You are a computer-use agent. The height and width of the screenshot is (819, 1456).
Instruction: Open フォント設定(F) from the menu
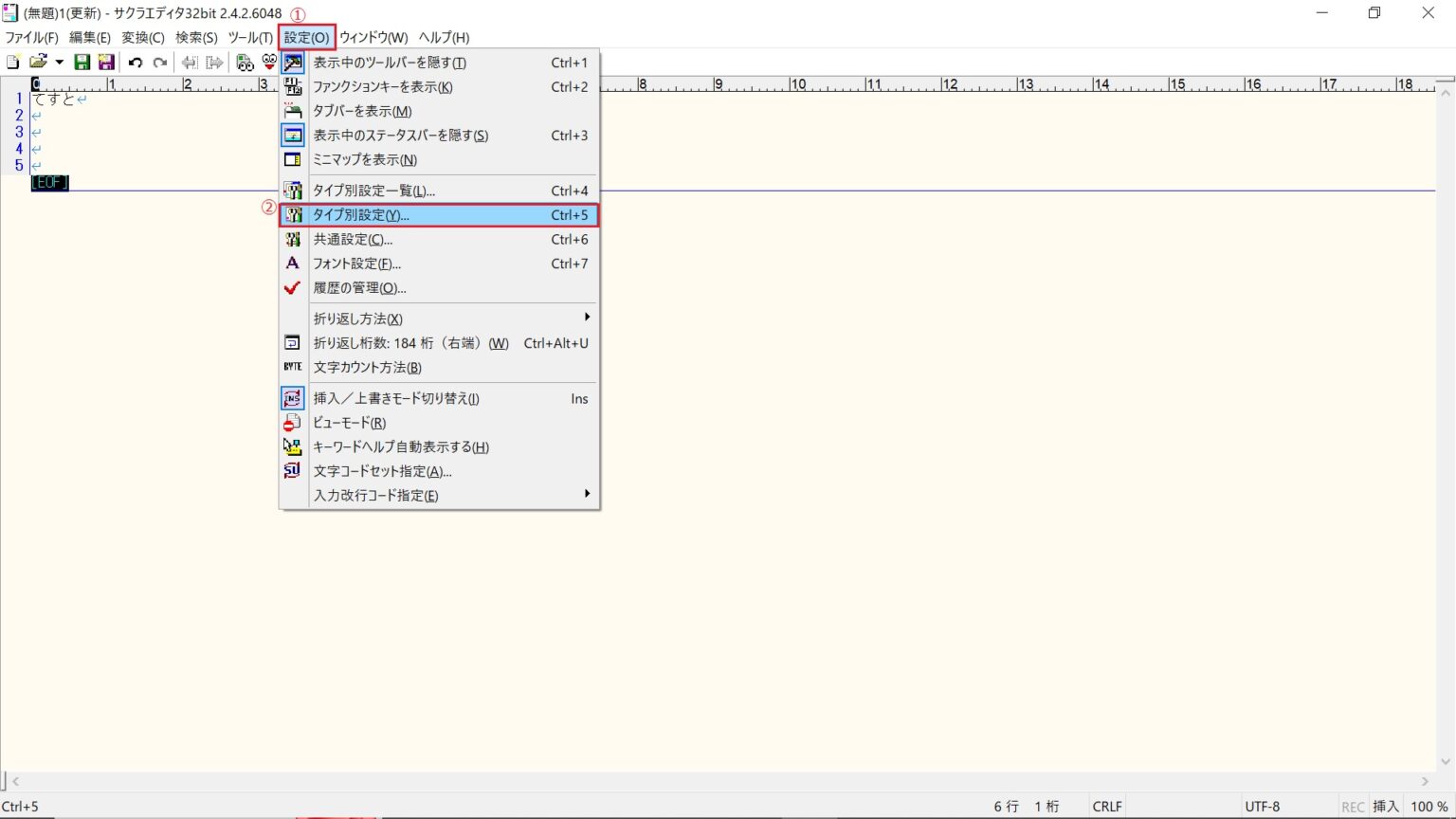pos(356,264)
